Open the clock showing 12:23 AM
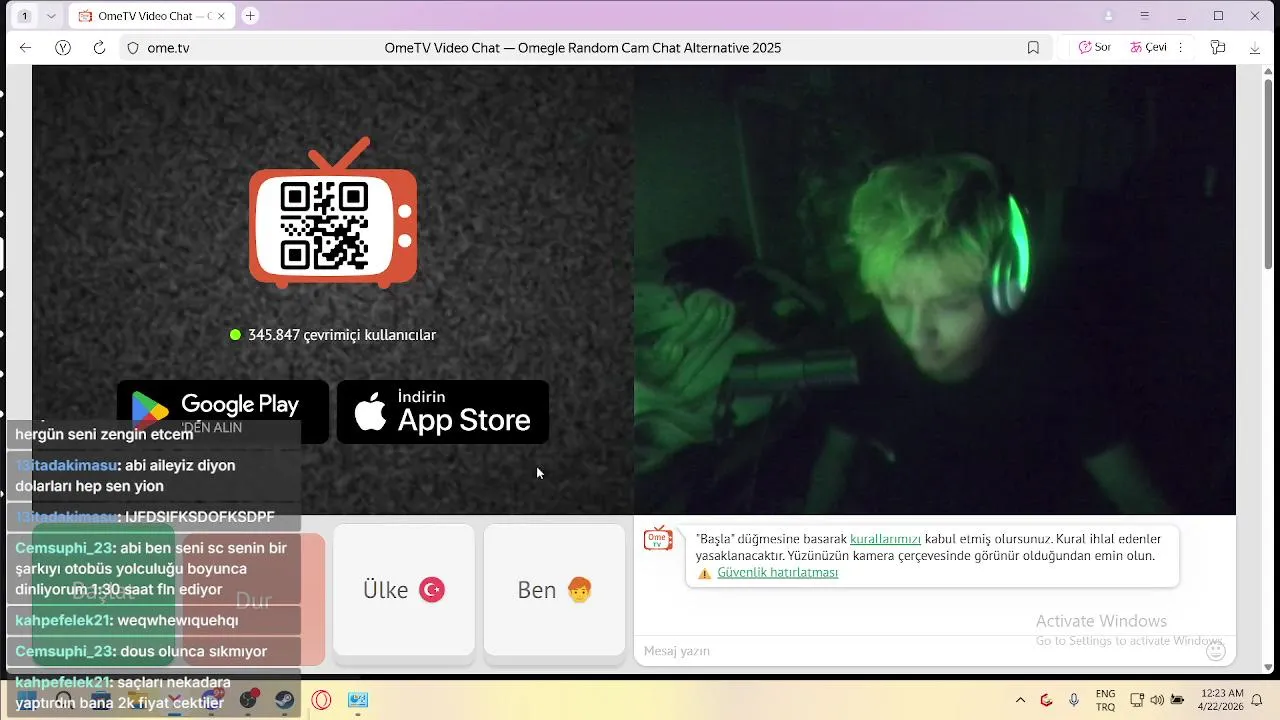 (x=1222, y=700)
